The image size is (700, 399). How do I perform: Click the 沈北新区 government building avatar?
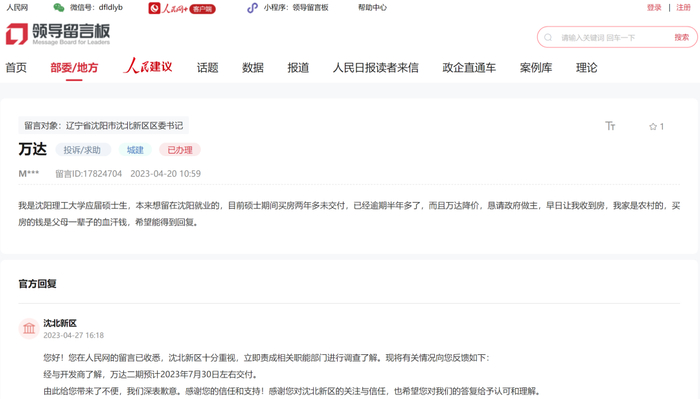(29, 328)
